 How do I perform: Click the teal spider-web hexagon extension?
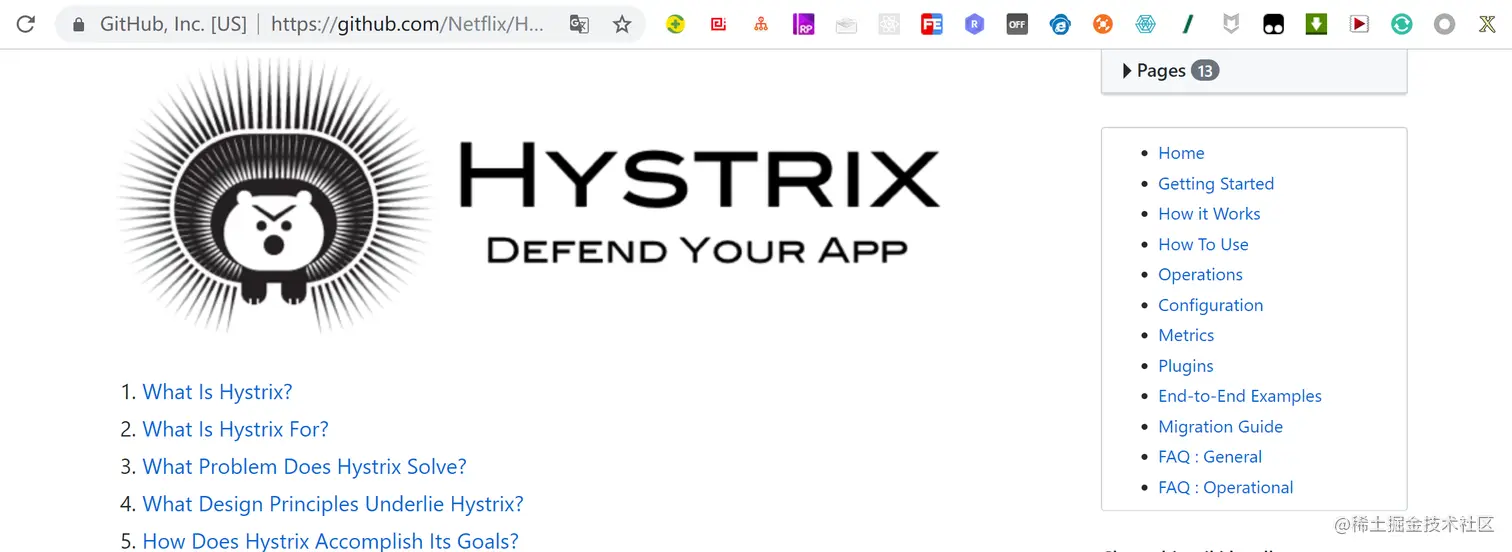click(x=1145, y=24)
